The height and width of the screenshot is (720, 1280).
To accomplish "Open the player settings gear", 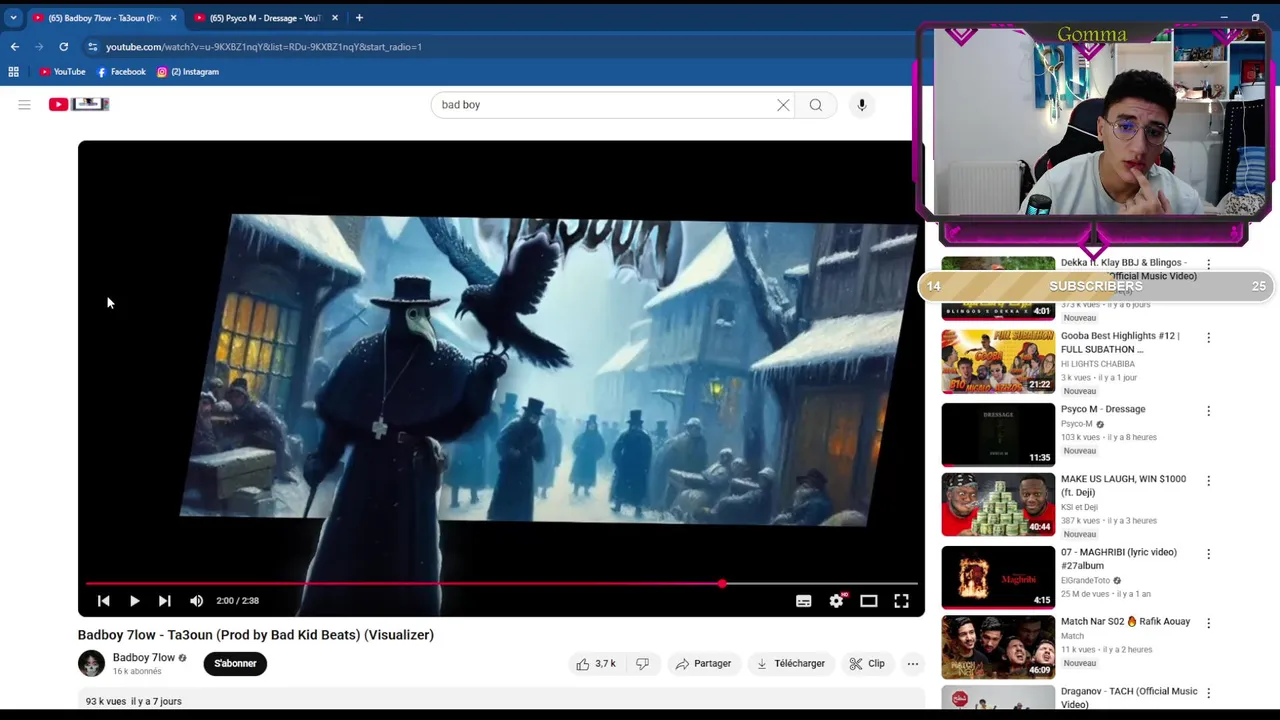I will click(x=837, y=601).
